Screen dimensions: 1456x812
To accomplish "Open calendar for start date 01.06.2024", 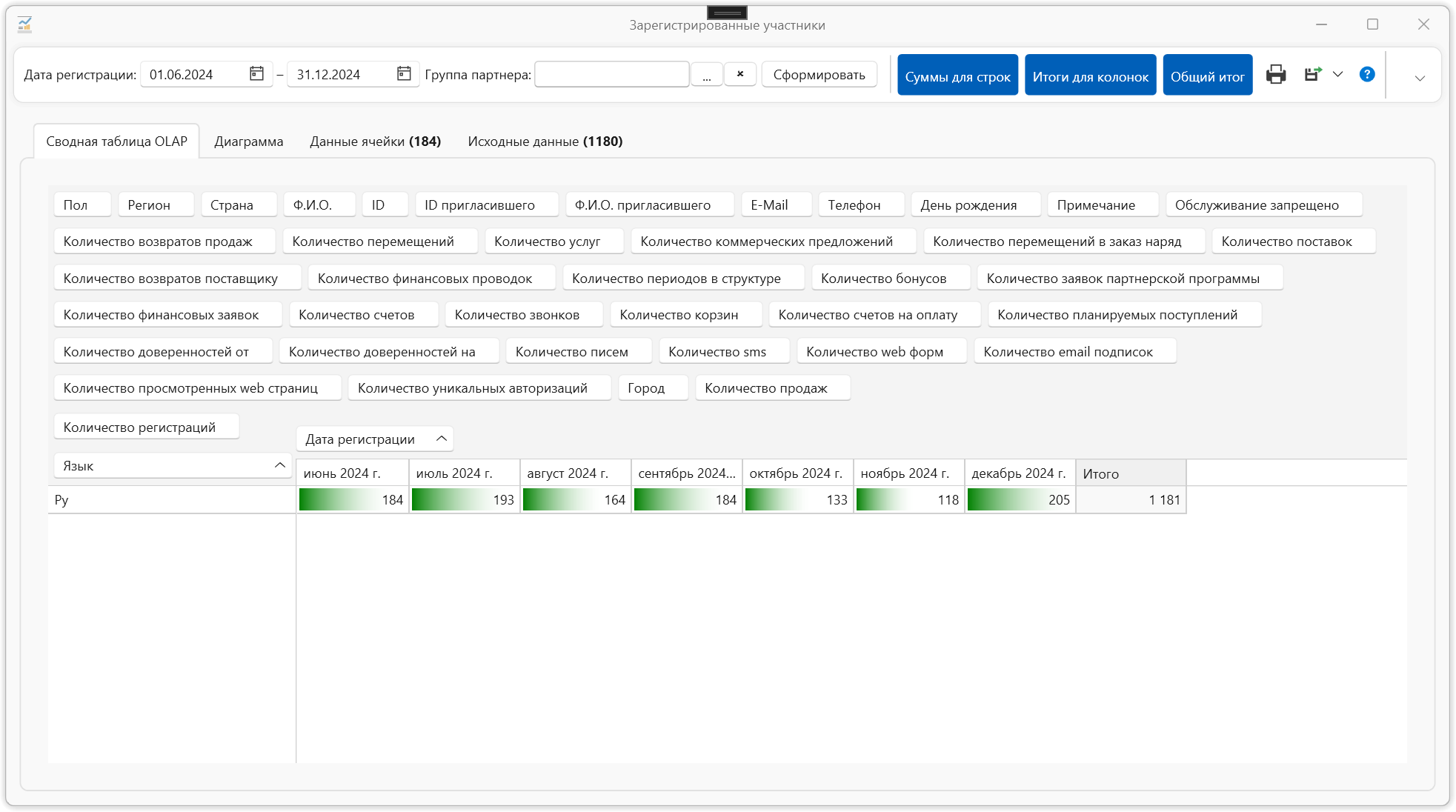I will (256, 73).
